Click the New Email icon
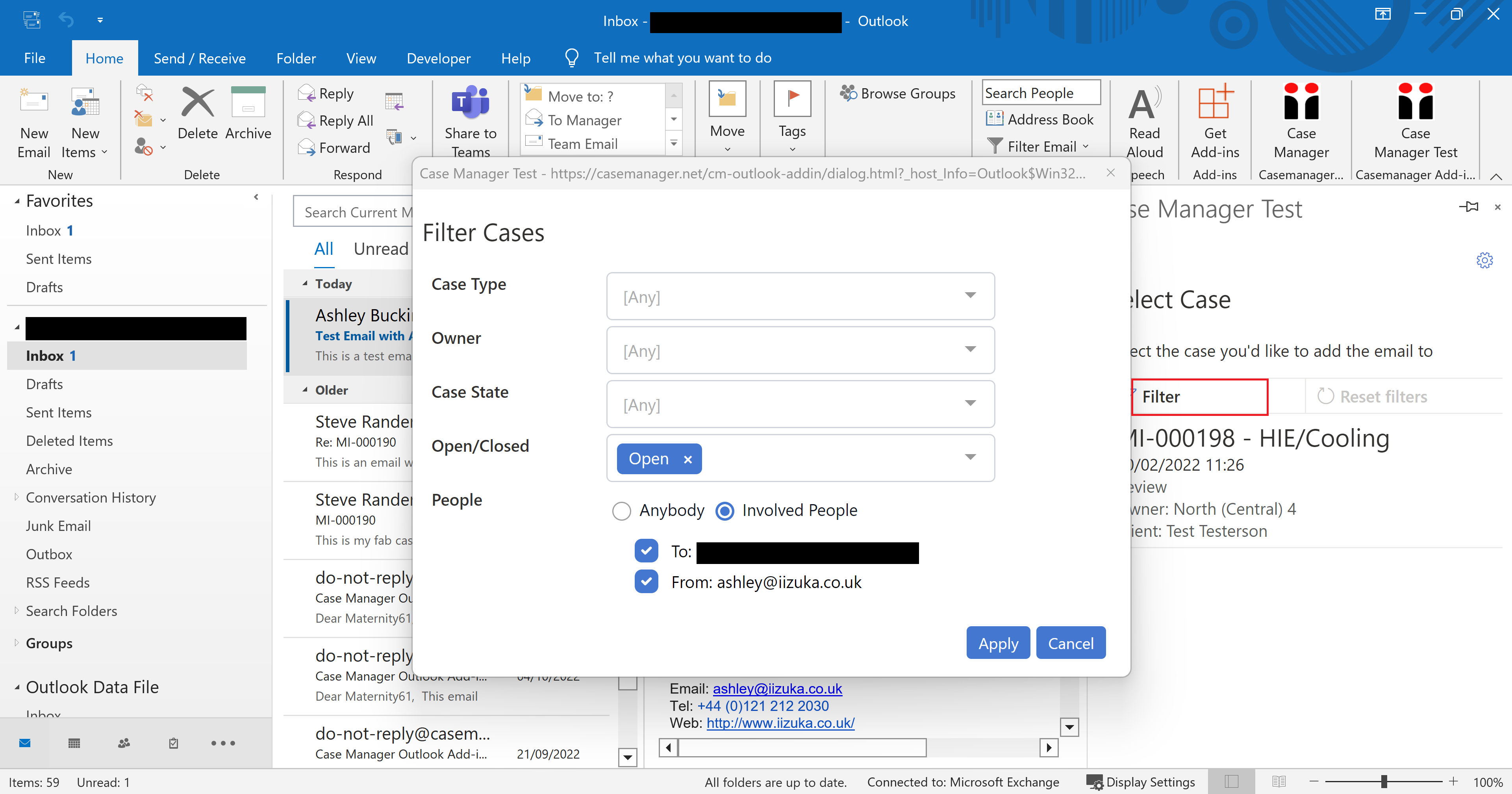The height and width of the screenshot is (794, 1512). pyautogui.click(x=33, y=122)
